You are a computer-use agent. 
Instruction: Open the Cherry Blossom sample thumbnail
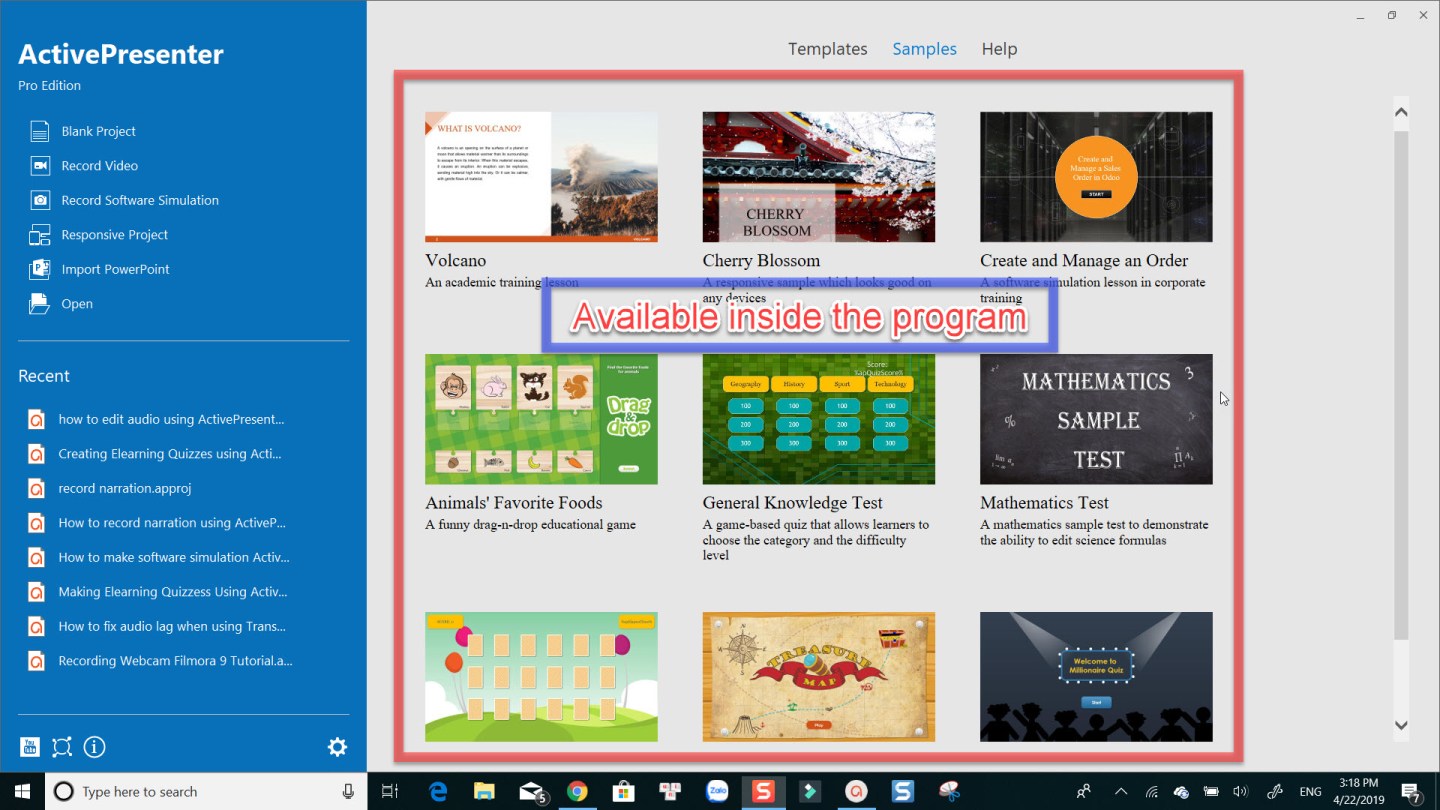(x=818, y=177)
